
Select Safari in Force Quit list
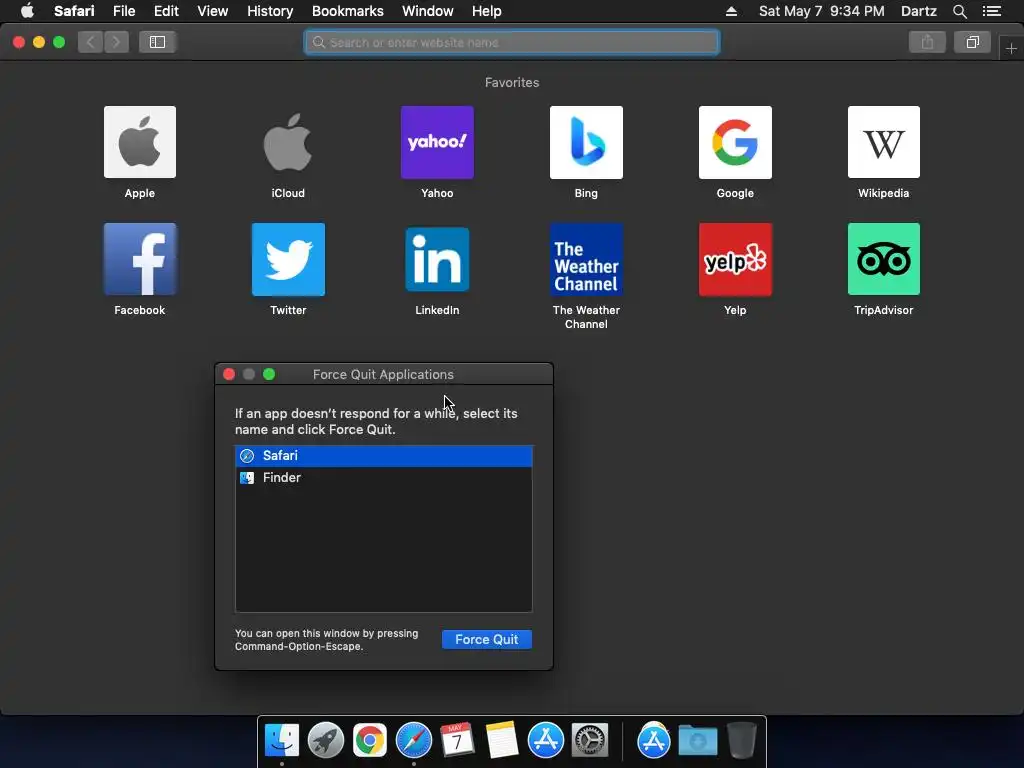click(x=383, y=456)
